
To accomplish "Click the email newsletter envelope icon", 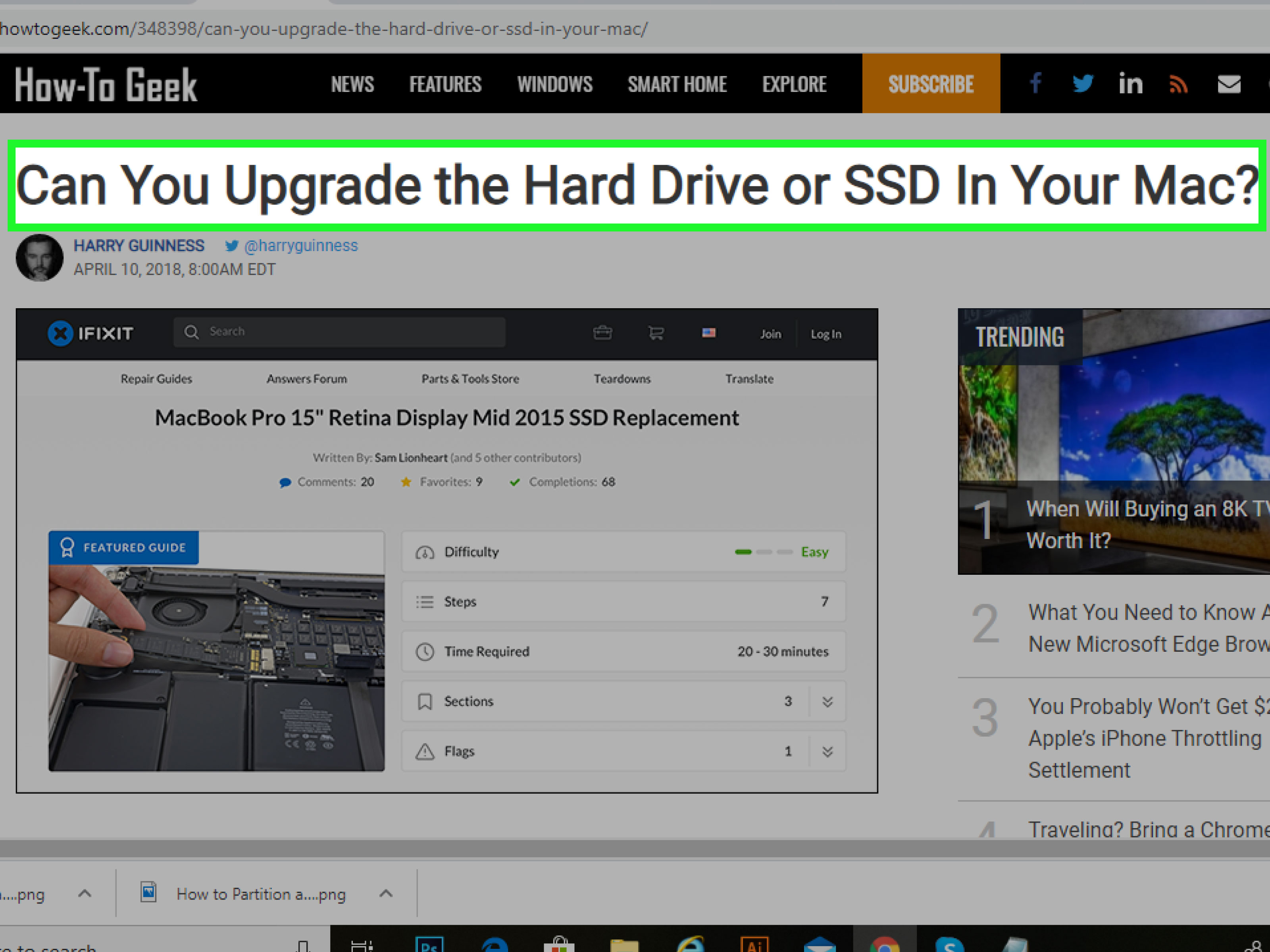I will [x=1229, y=84].
